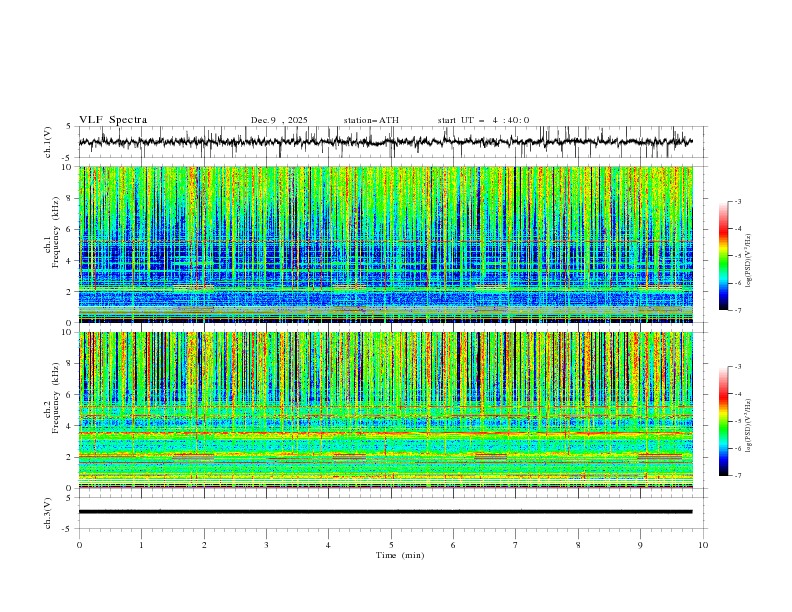Click inside the ch.1 spectrogram panel
The image size is (792, 612).
pos(390,244)
